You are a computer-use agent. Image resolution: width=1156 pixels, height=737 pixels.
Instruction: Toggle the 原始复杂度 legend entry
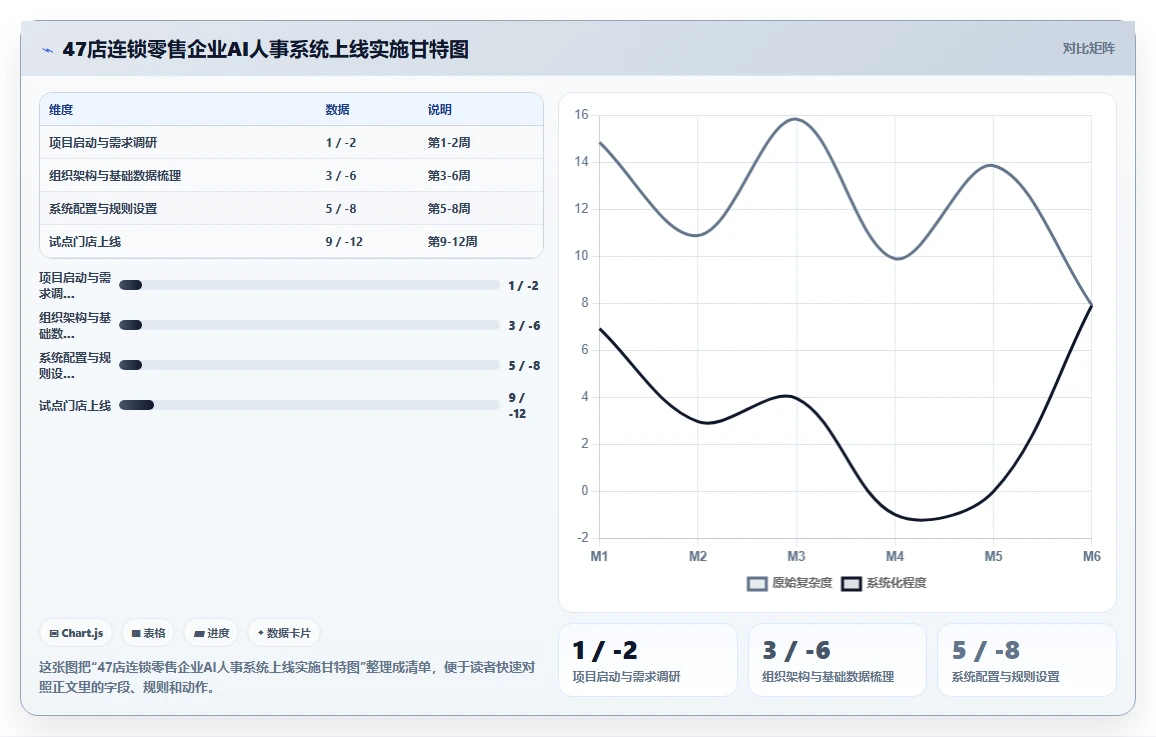pos(789,583)
